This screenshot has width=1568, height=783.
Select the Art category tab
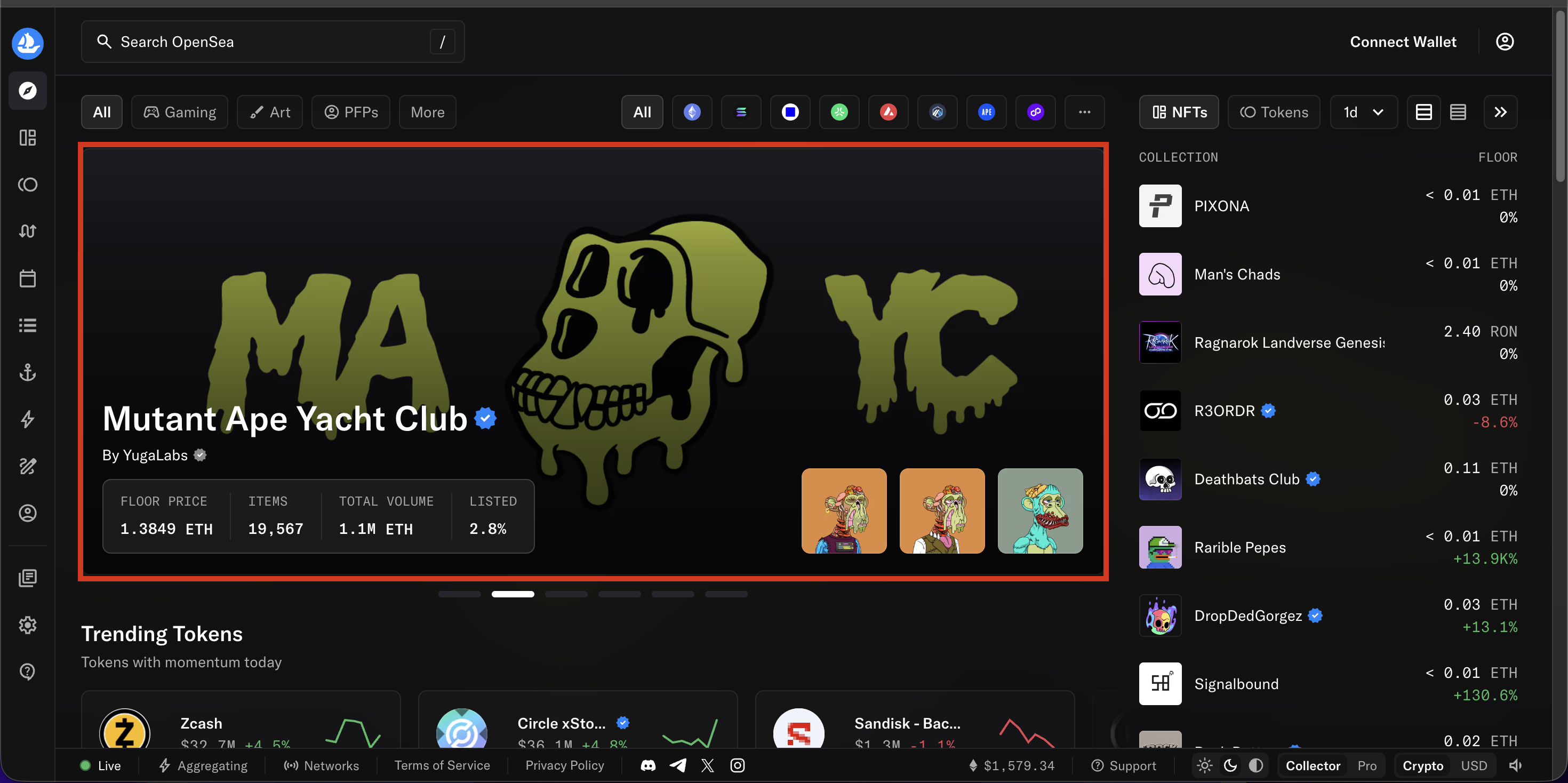(270, 112)
